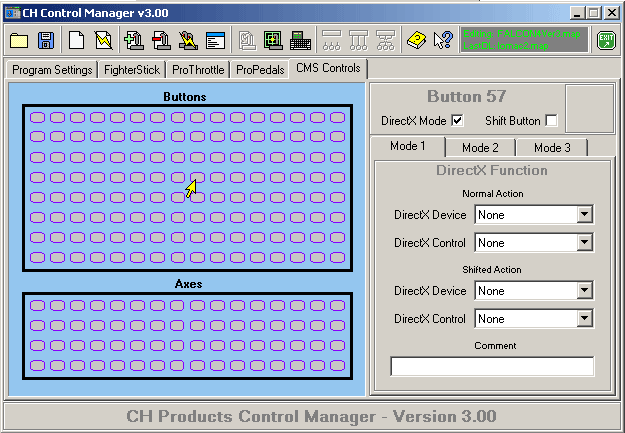The image size is (625, 433).
Task: Click the third greyed-out mode diagram icon
Action: click(385, 41)
